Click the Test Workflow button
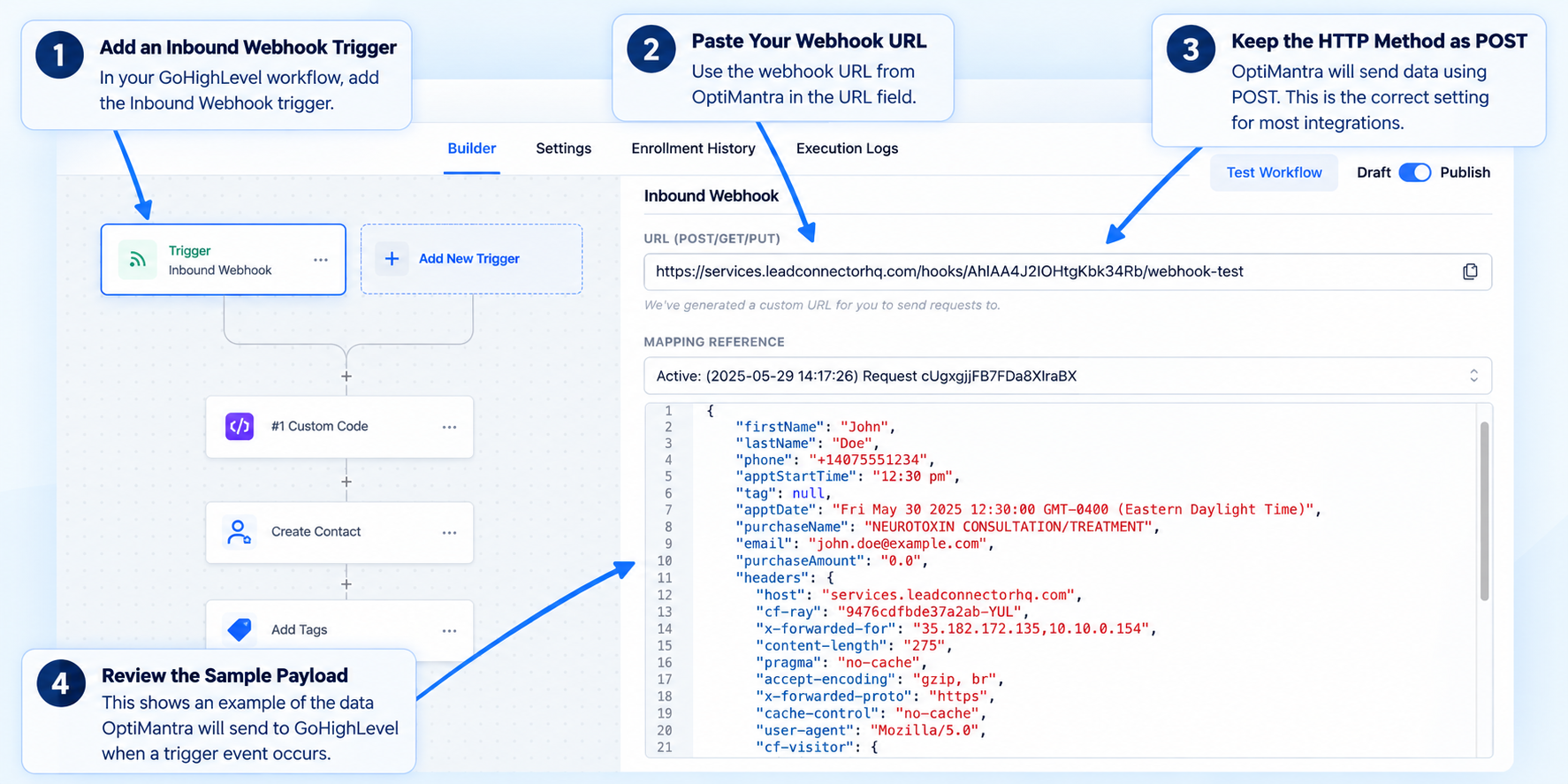1568x784 pixels. pos(1274,172)
